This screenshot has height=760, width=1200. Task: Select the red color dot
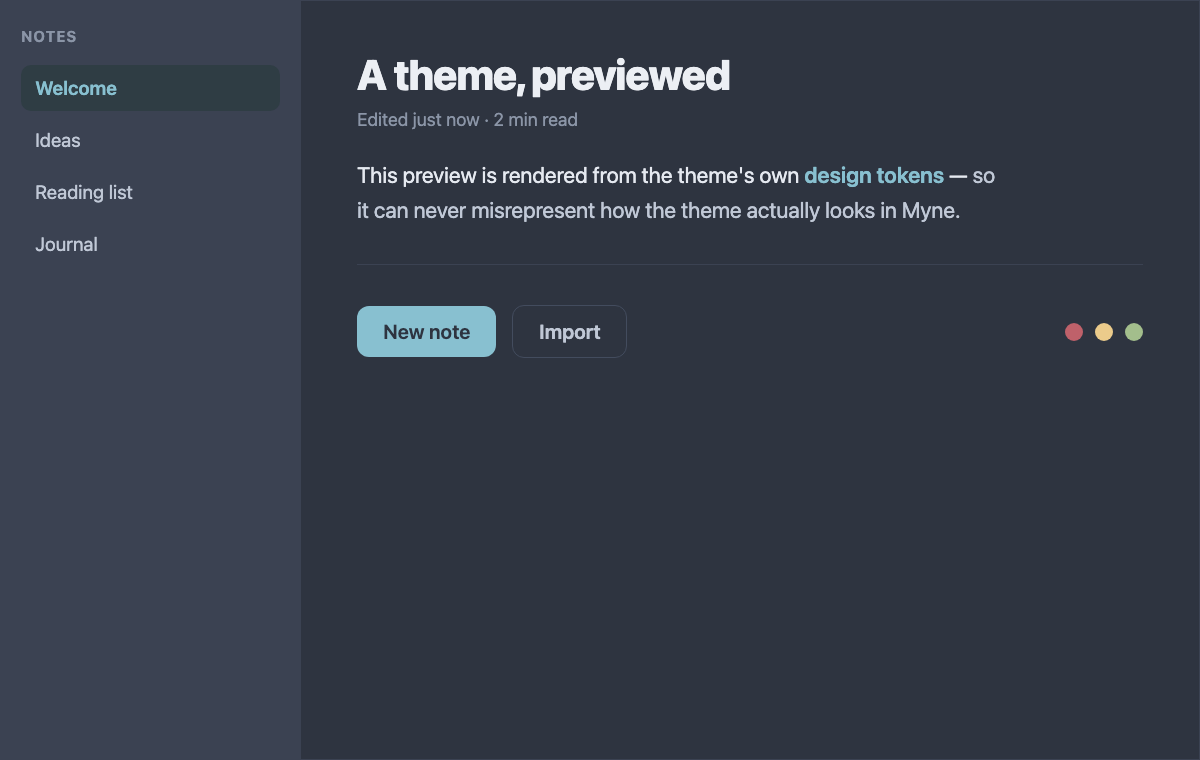(x=1074, y=332)
